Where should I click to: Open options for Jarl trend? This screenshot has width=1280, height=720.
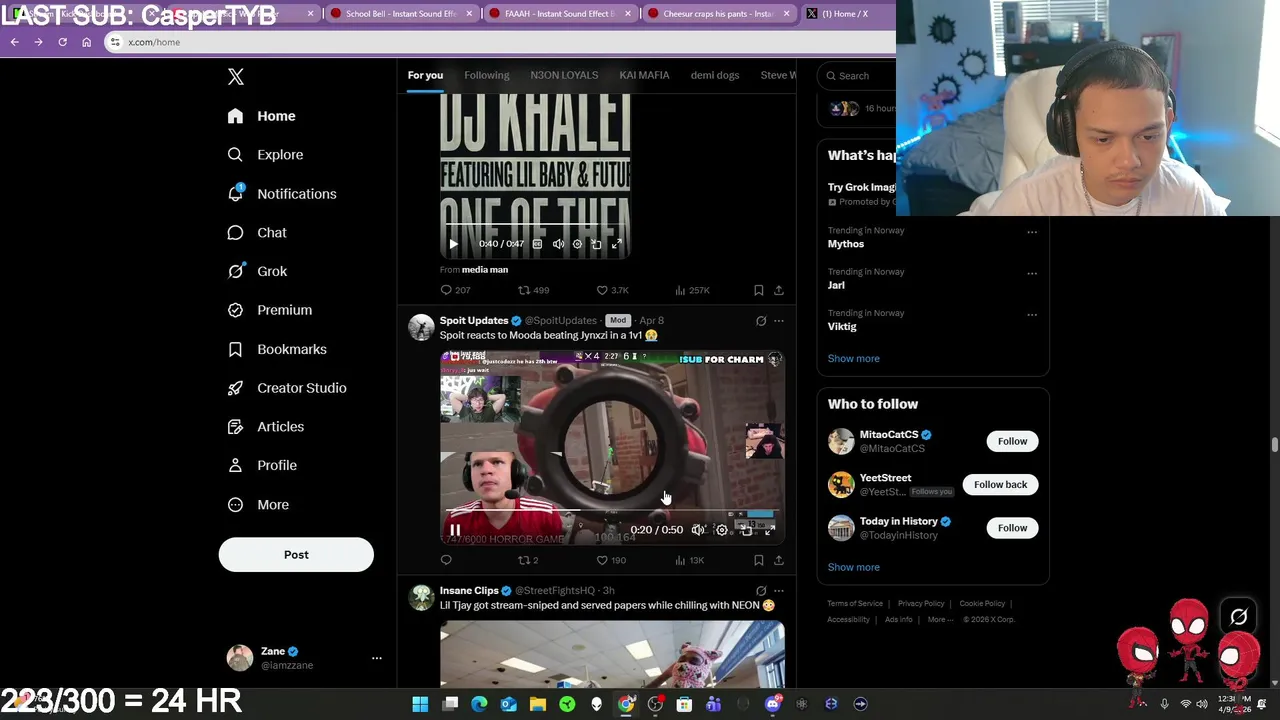coord(1032,273)
